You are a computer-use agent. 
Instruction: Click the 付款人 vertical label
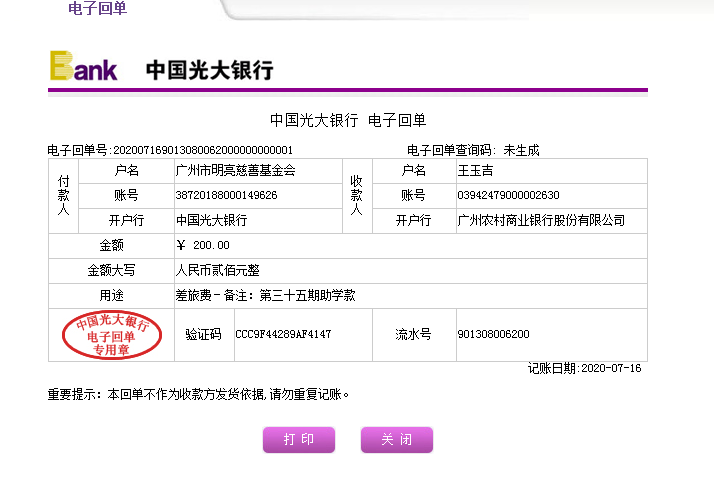(x=63, y=196)
